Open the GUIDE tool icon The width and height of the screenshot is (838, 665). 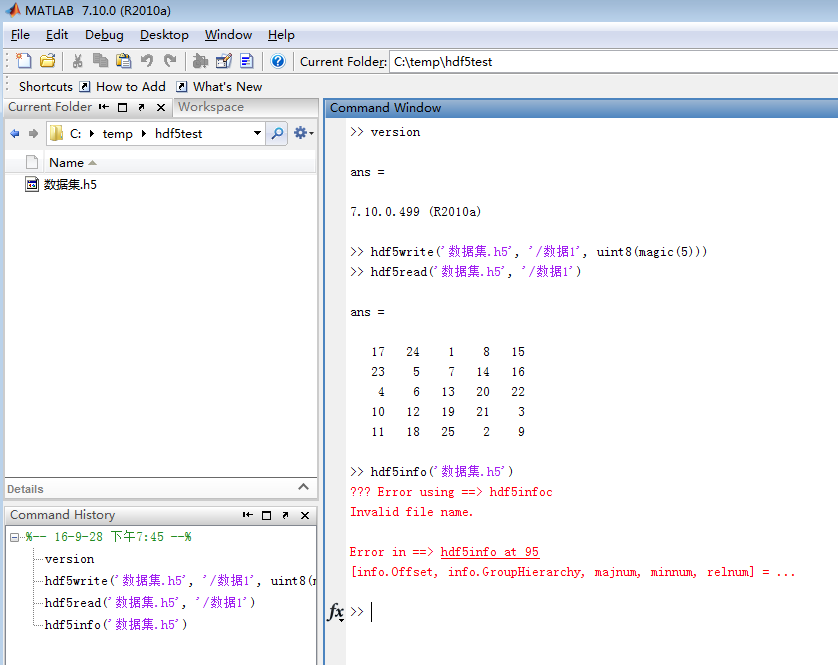pyautogui.click(x=223, y=61)
